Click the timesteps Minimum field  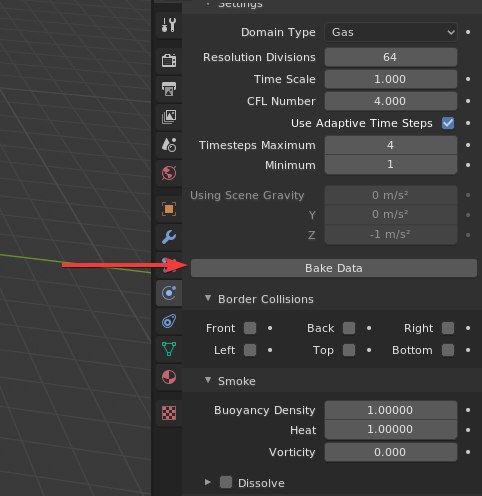pyautogui.click(x=391, y=164)
